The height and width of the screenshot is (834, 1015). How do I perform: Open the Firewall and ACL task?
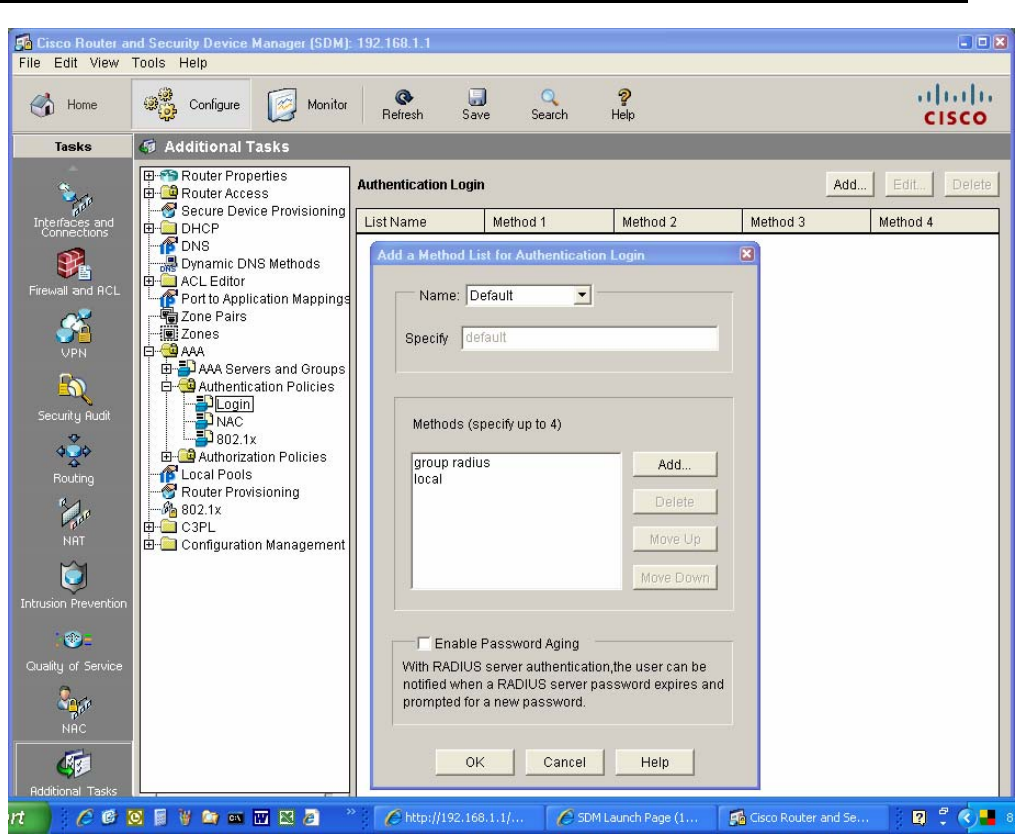(74, 273)
